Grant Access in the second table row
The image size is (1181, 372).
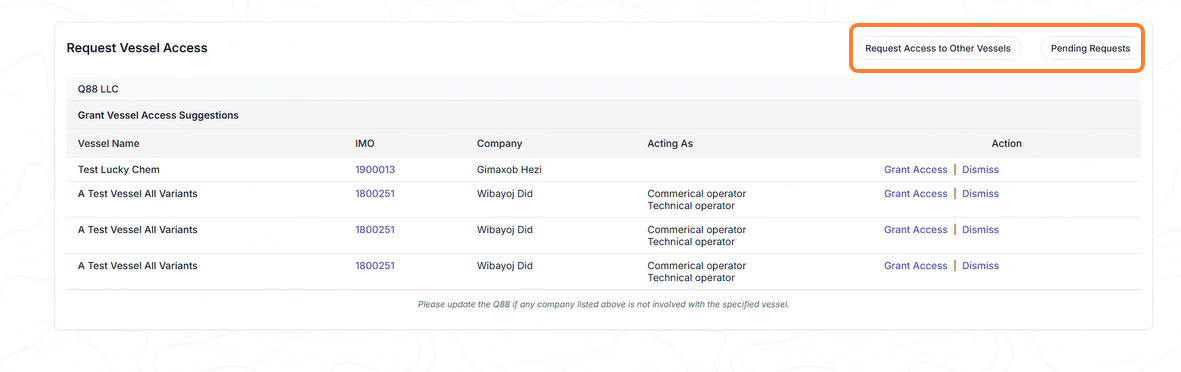915,194
